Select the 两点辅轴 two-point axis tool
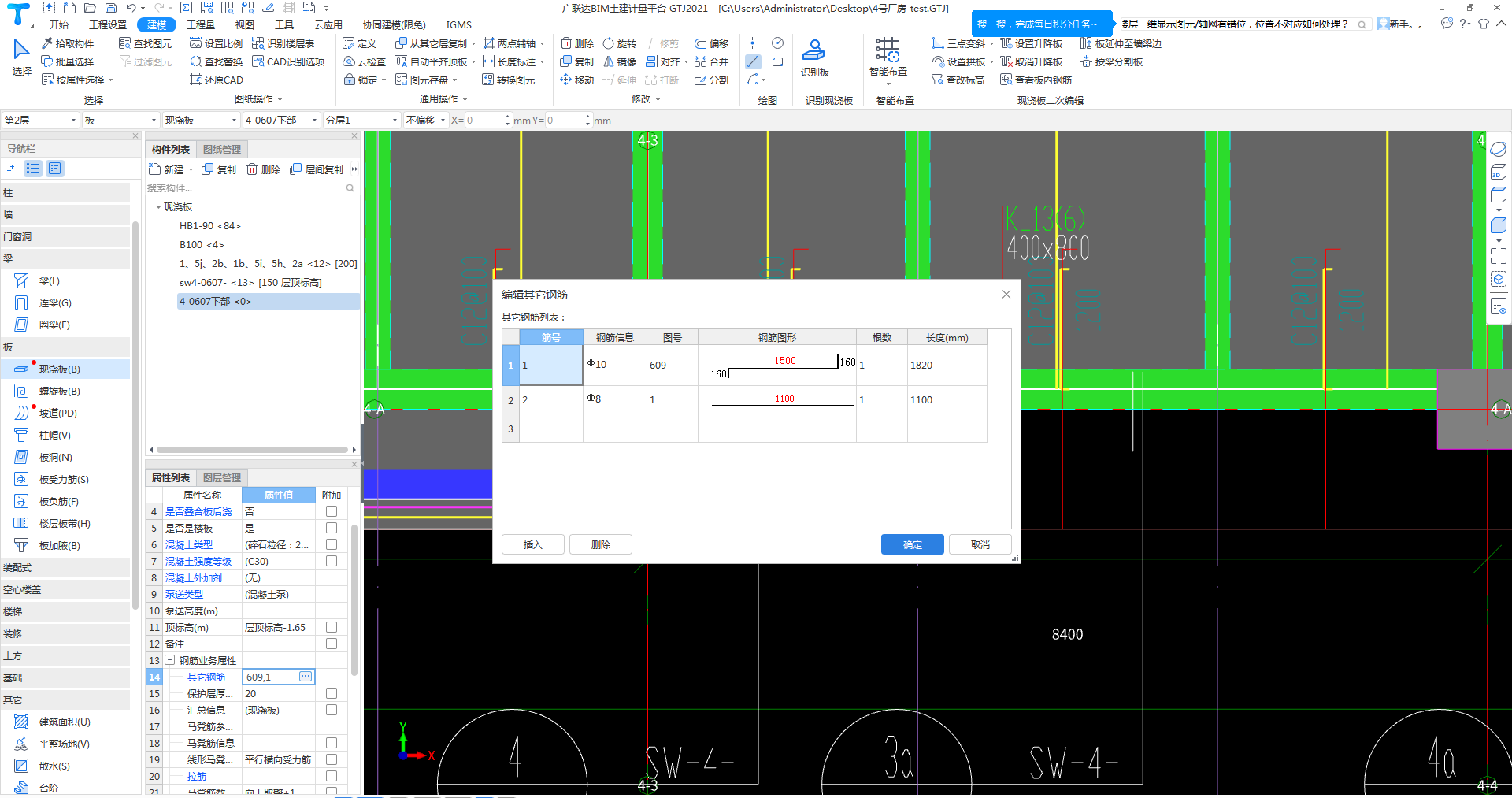The height and width of the screenshot is (798, 1512). pos(510,43)
